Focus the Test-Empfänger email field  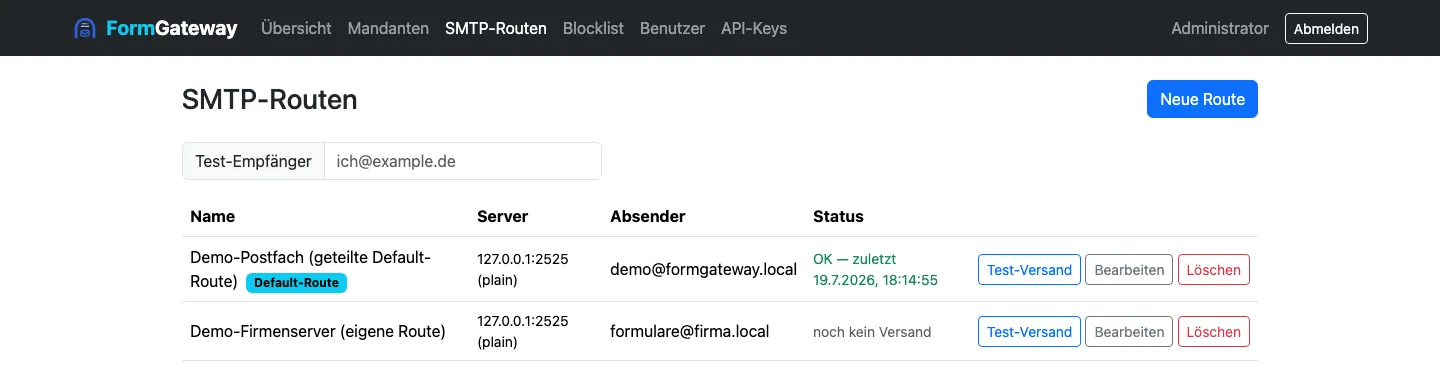pyautogui.click(x=463, y=161)
